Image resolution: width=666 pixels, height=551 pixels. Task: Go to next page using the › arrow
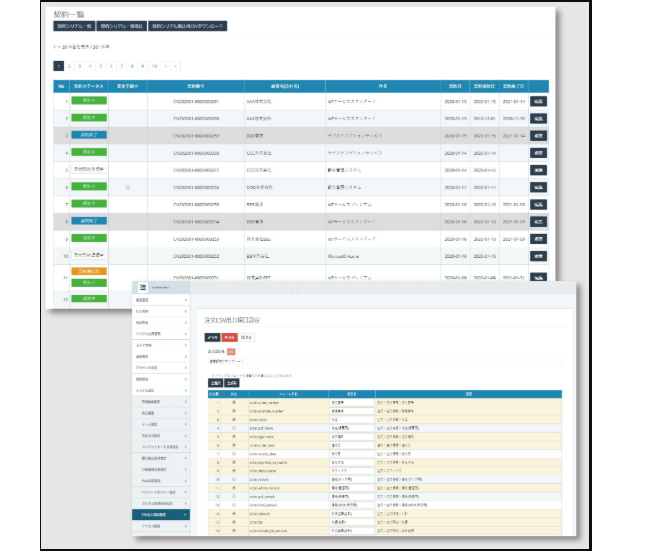(166, 65)
